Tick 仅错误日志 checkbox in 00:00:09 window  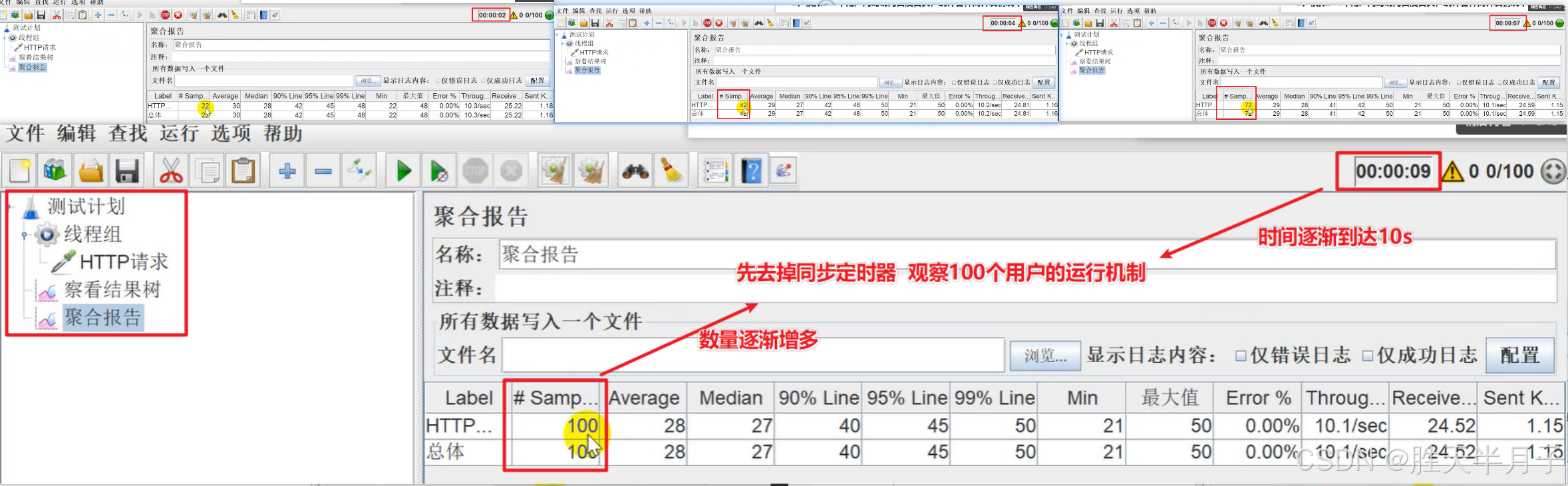(1240, 356)
